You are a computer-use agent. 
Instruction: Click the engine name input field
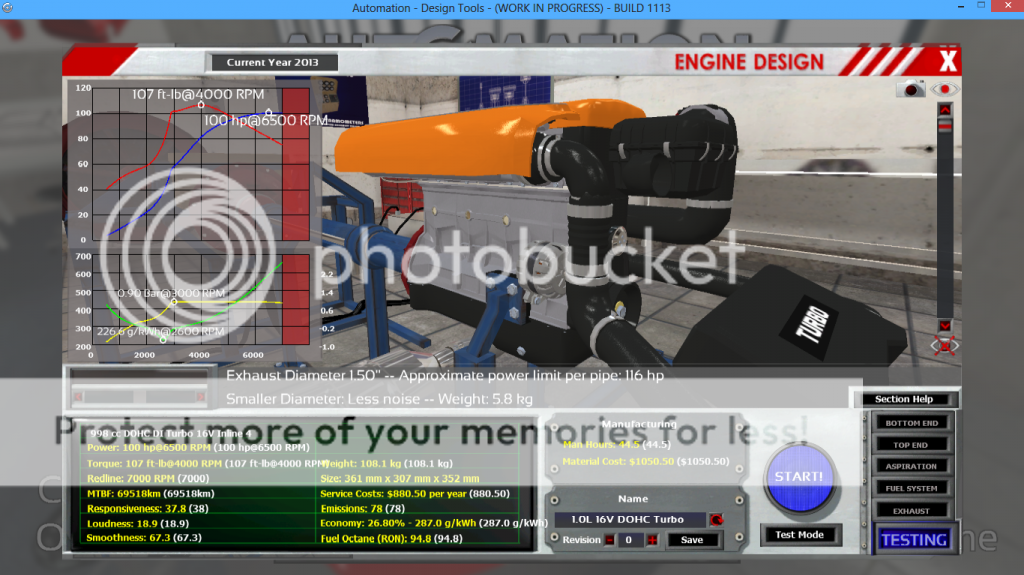(x=630, y=519)
